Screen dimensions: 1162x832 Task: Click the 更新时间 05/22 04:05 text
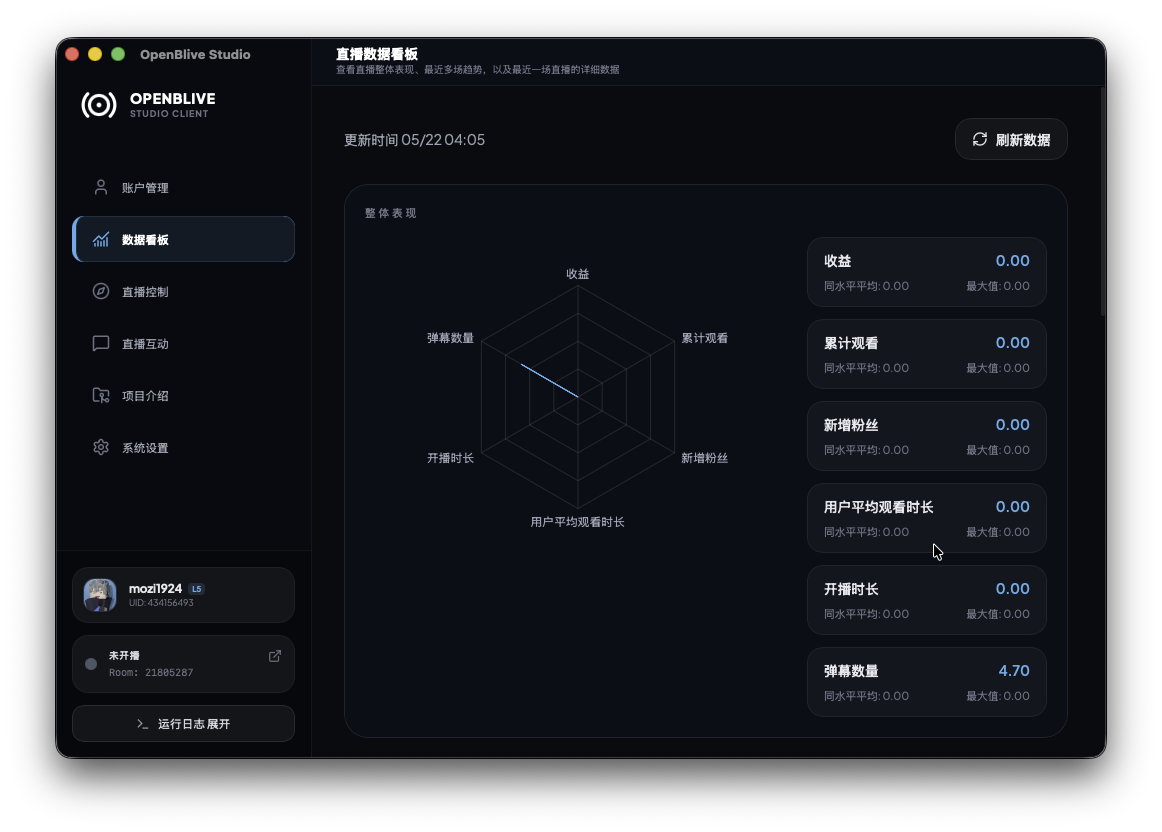pyautogui.click(x=414, y=140)
